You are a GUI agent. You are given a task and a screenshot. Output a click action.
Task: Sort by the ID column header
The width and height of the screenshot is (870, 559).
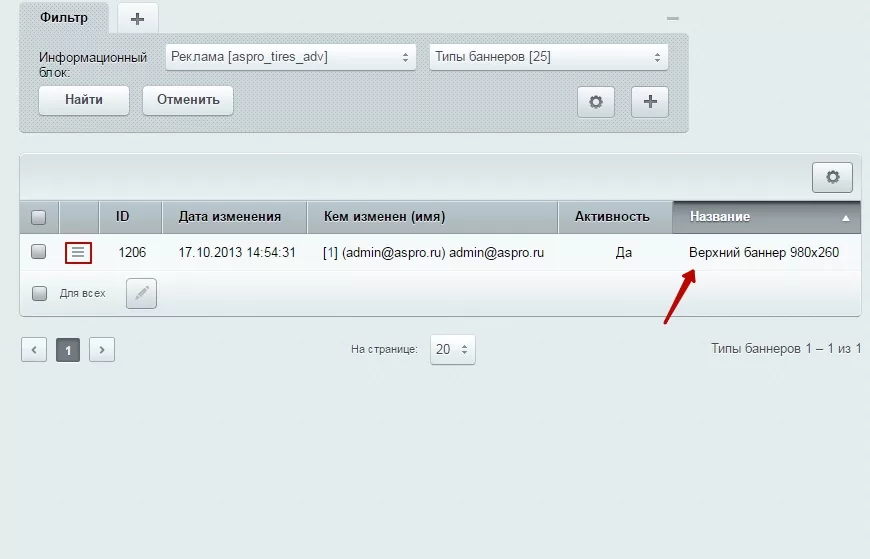tap(130, 216)
